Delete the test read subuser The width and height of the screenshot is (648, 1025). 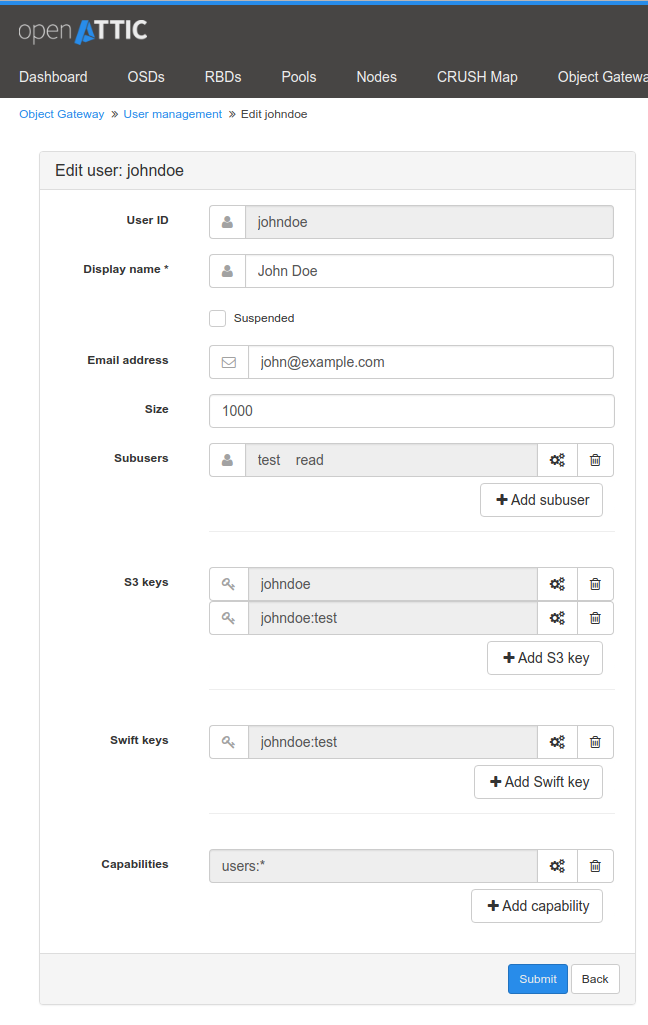point(595,460)
